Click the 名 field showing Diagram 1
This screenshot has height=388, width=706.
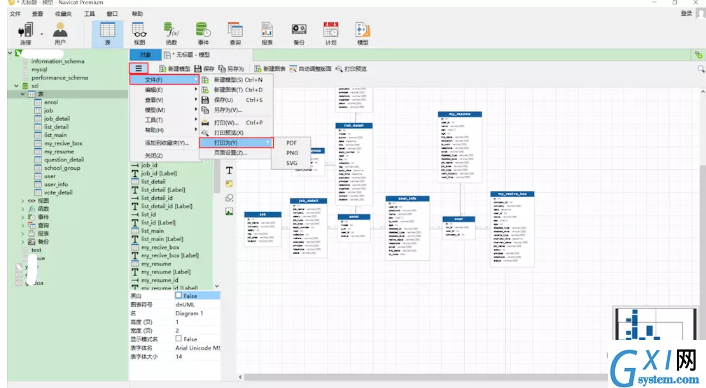(197, 313)
